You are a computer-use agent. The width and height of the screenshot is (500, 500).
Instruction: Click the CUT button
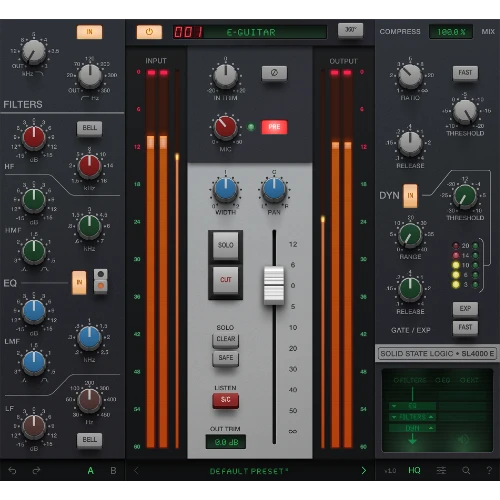pyautogui.click(x=225, y=280)
